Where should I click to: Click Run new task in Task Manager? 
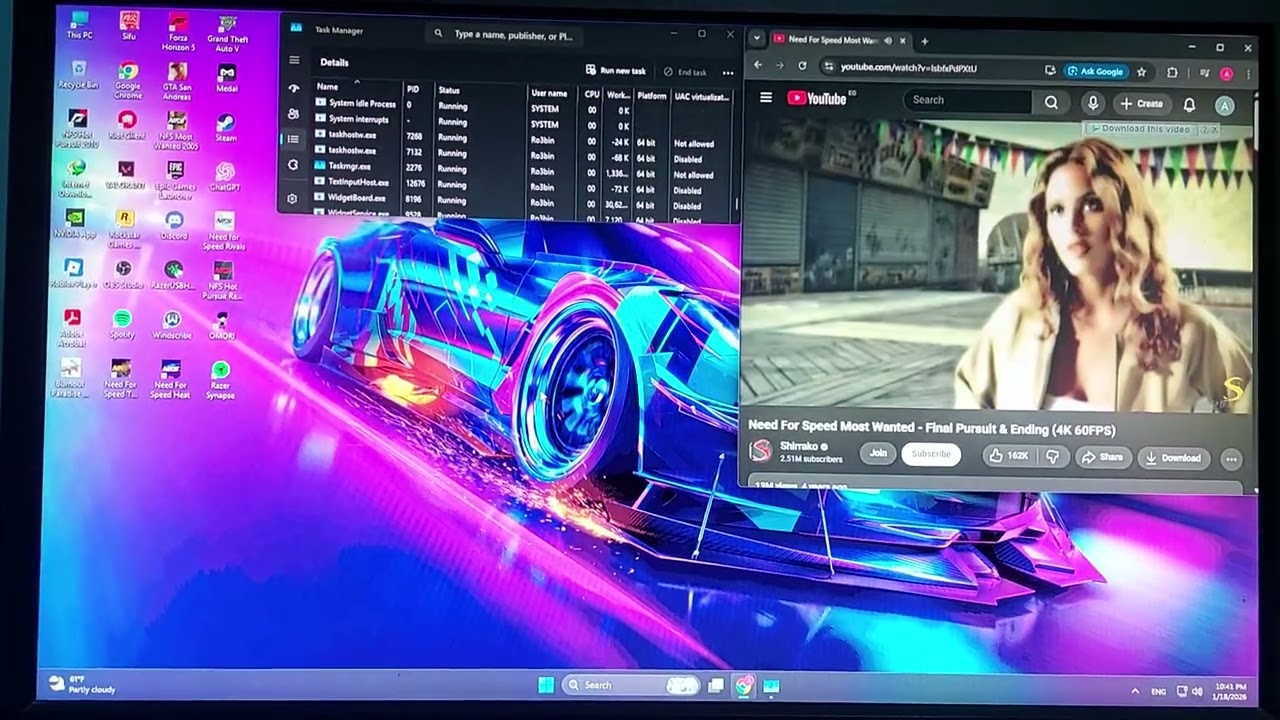coord(615,71)
